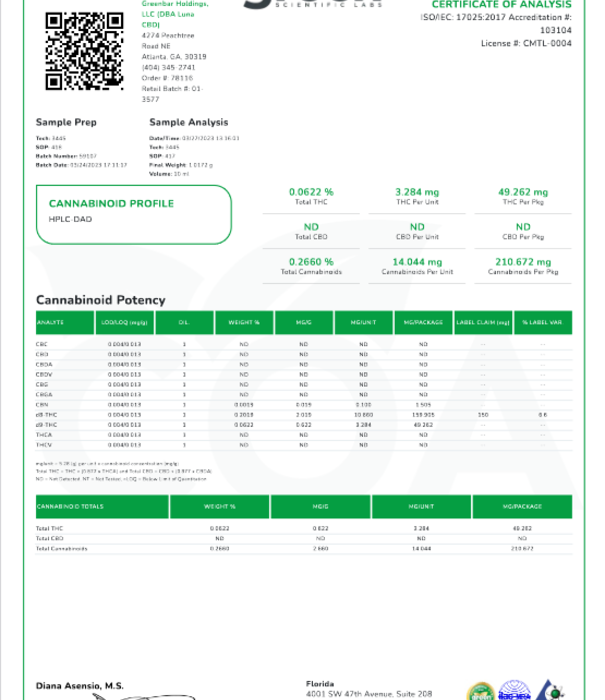This screenshot has width=605, height=700.
Task: Click the WEIGHT % header in Cannabinoid Potency
Action: coord(243,323)
